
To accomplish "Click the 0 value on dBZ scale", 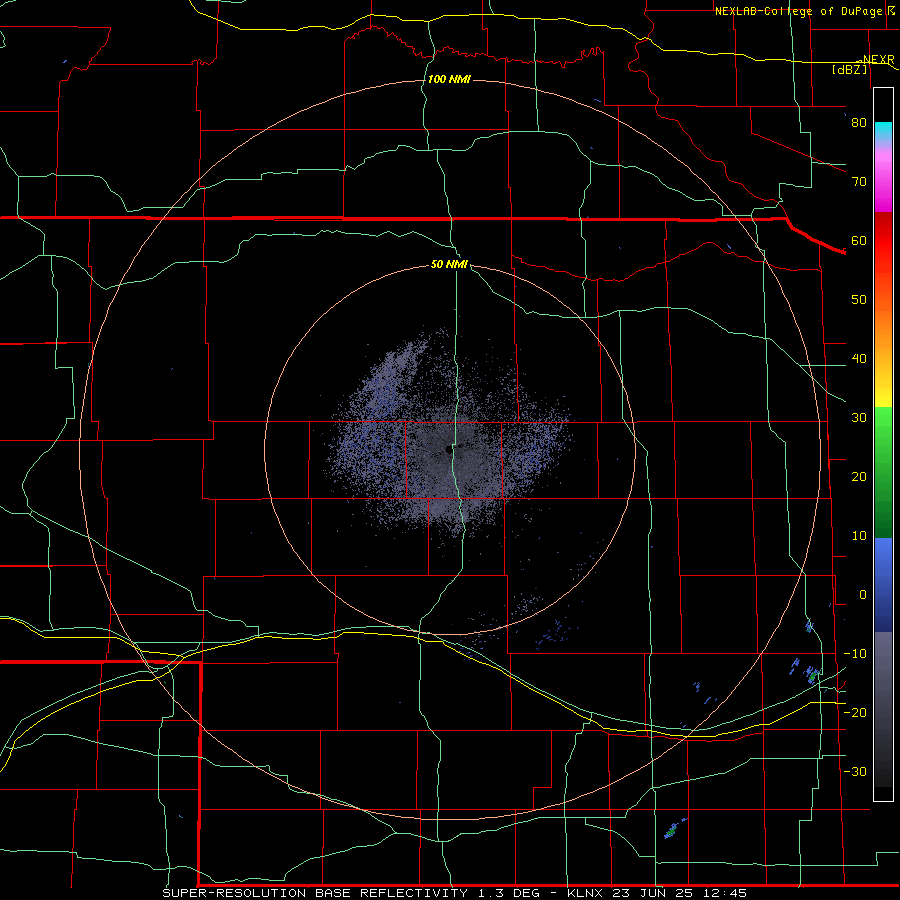I will [x=863, y=595].
